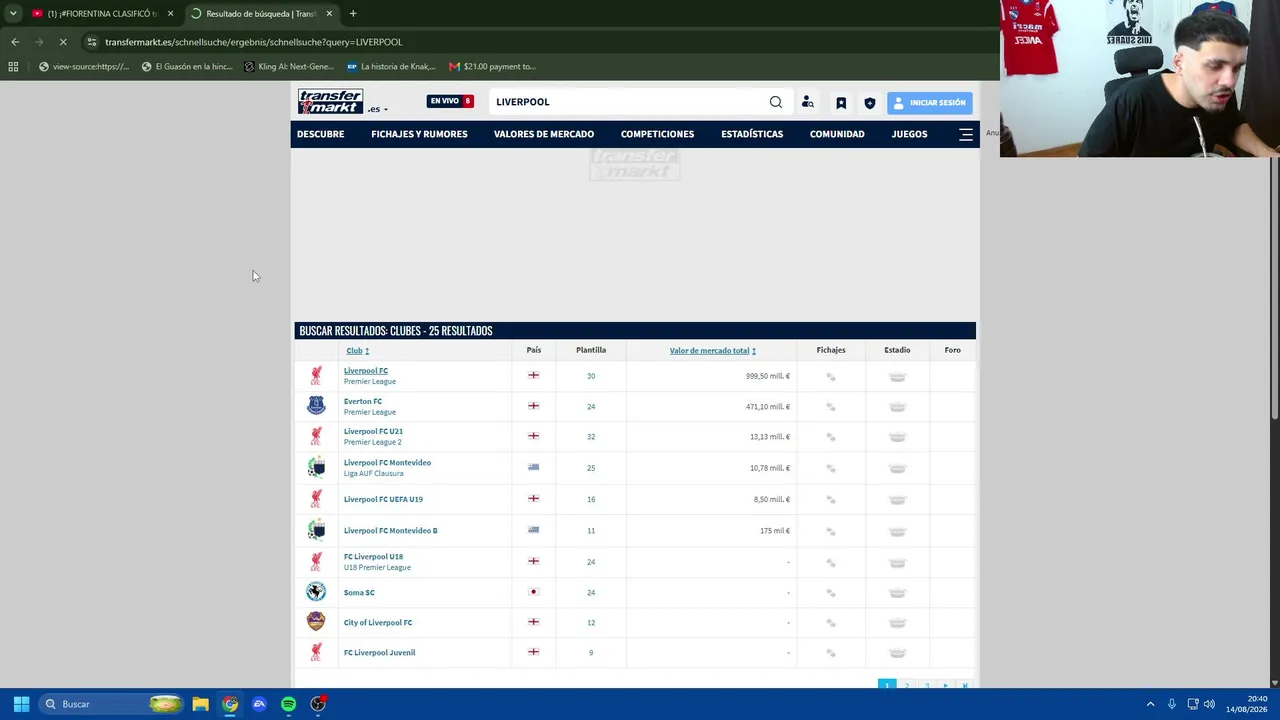The image size is (1280, 720).
Task: Stop loading the page
Action: tap(63, 42)
